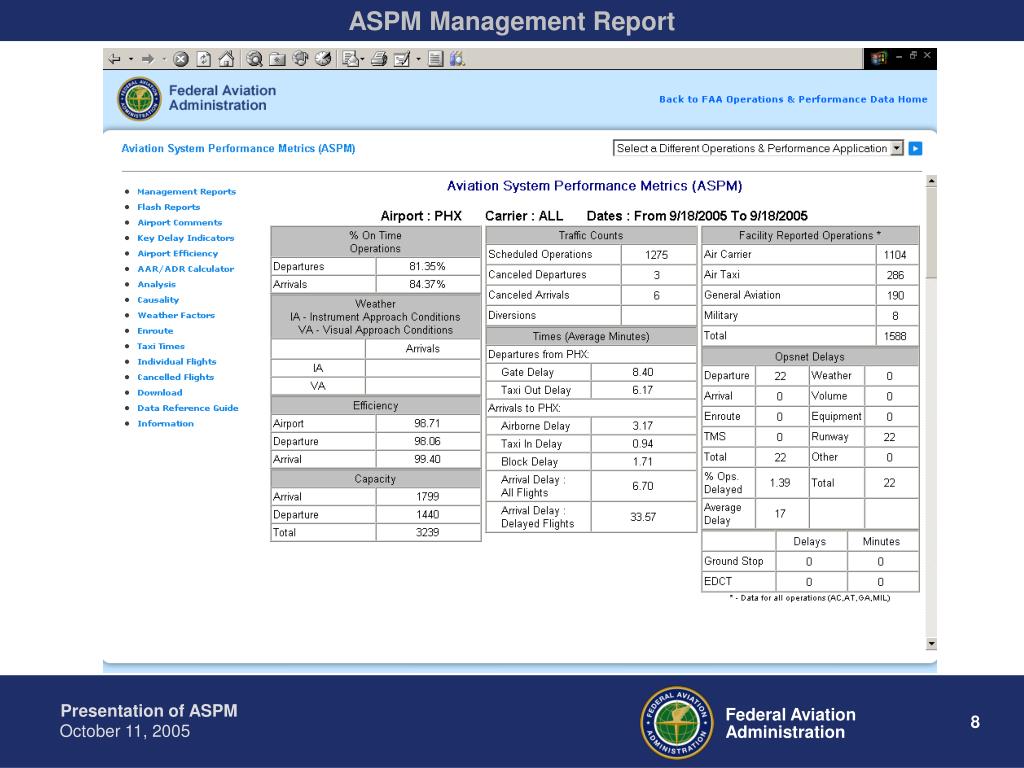Open Back to FAA Operations & Performance Data Home

(x=793, y=99)
